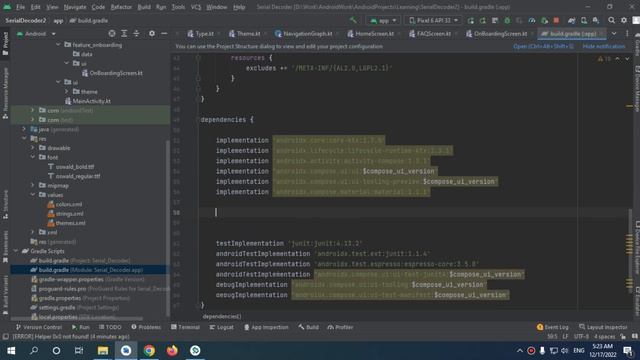The image size is (640, 360).
Task: Open the File menu
Action: click(20, 7)
